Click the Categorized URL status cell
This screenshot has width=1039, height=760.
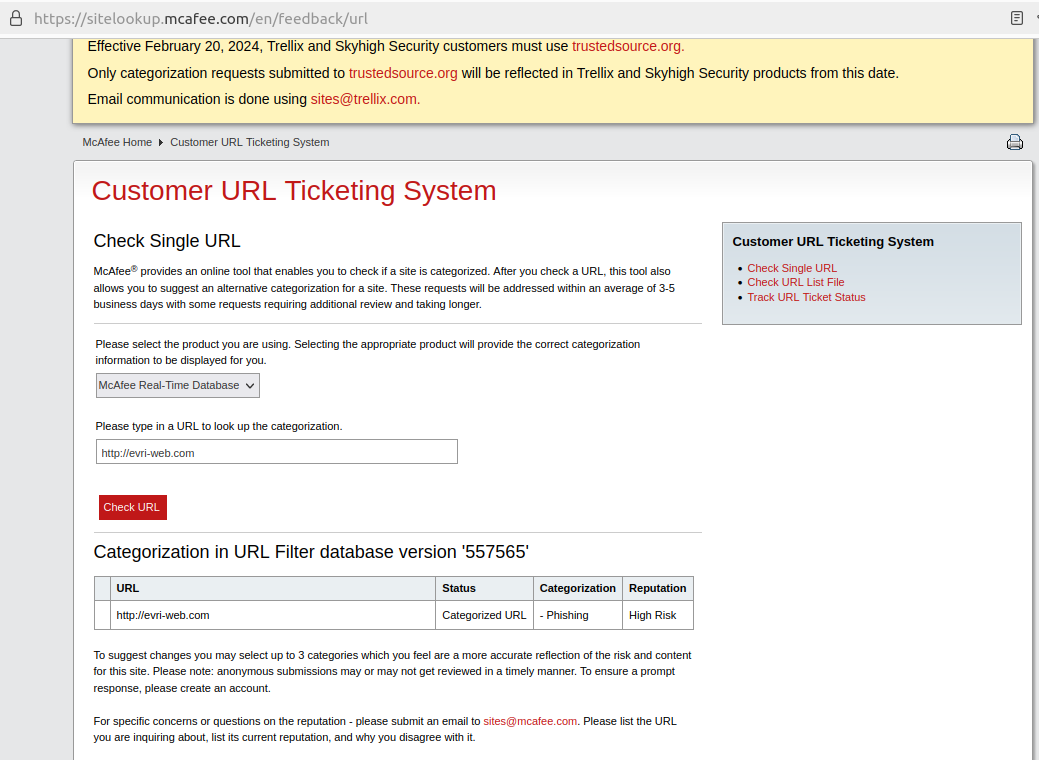pos(484,616)
